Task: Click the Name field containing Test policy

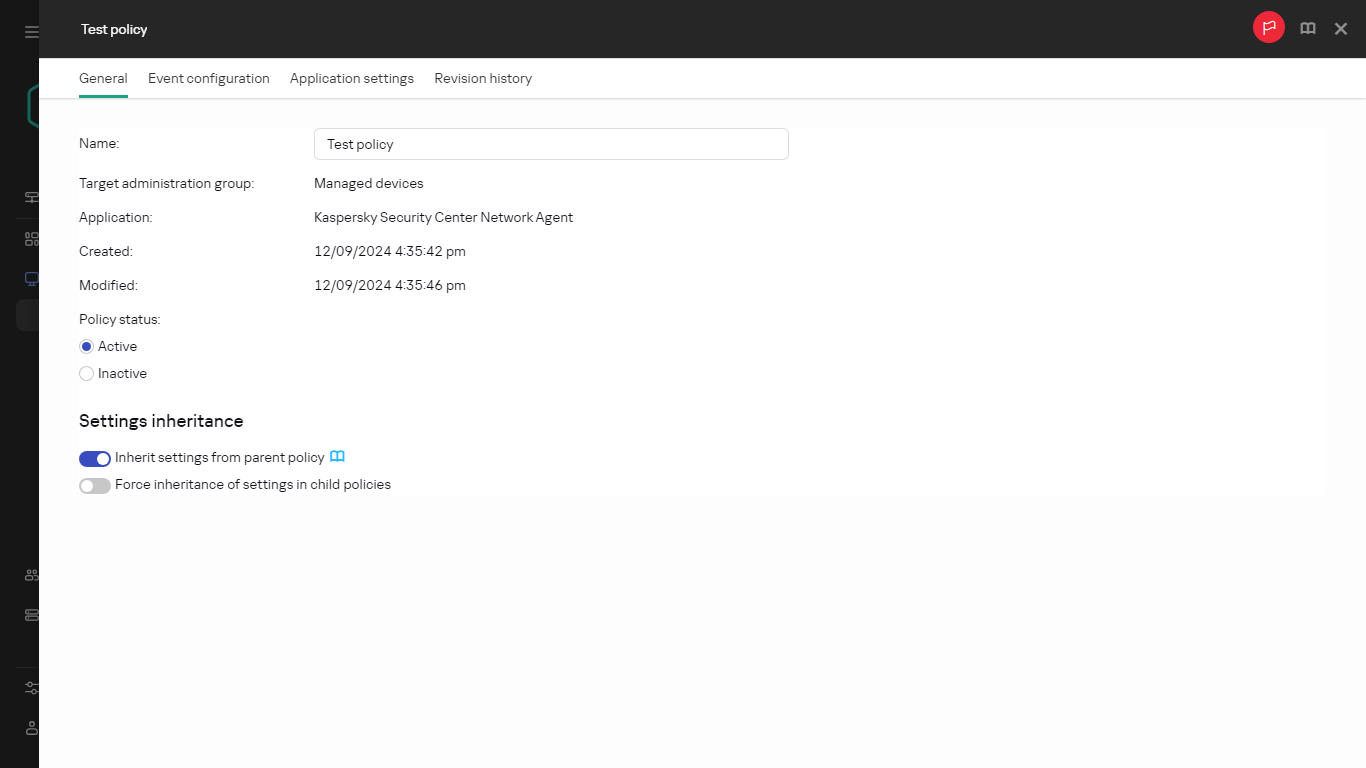Action: point(550,144)
